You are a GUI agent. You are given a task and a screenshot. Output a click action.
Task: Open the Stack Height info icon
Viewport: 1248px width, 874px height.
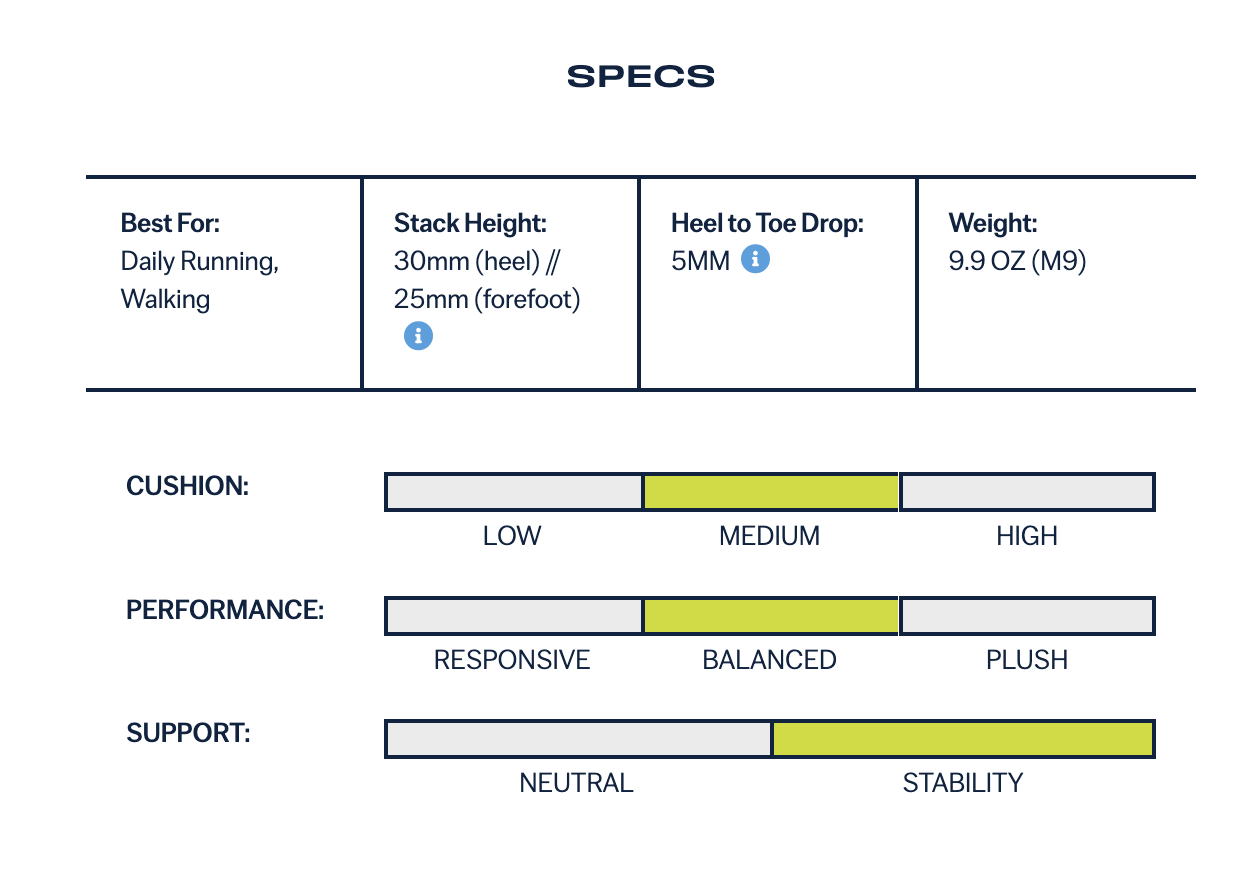pyautogui.click(x=418, y=336)
